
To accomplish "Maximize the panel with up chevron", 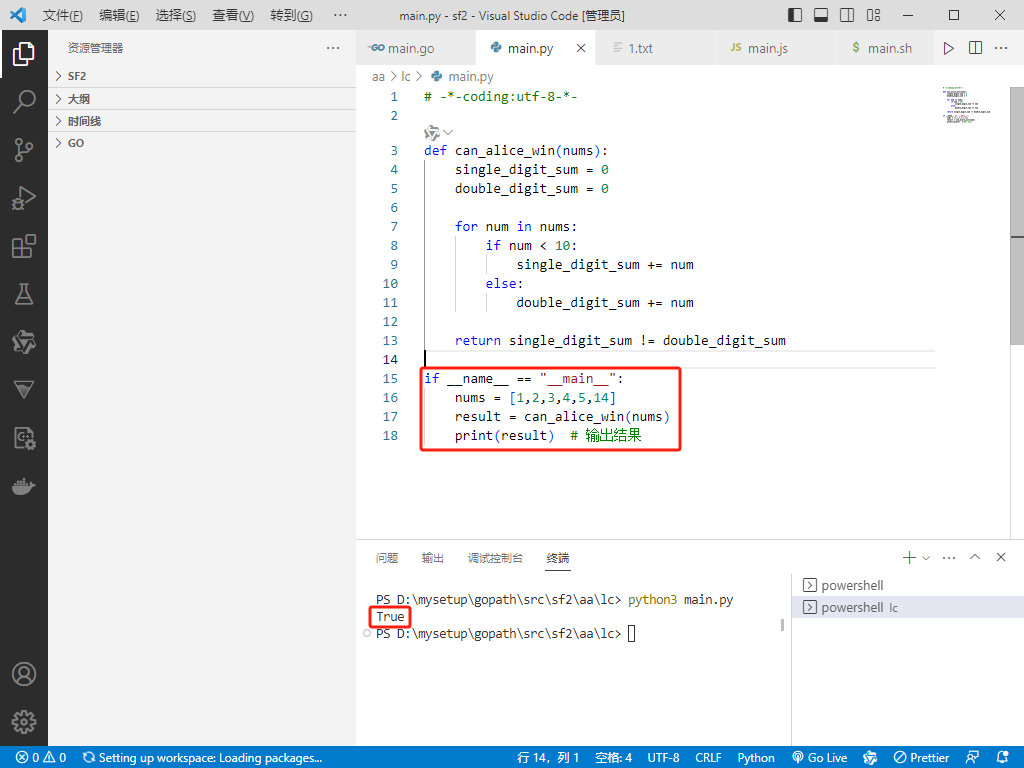I will [975, 557].
